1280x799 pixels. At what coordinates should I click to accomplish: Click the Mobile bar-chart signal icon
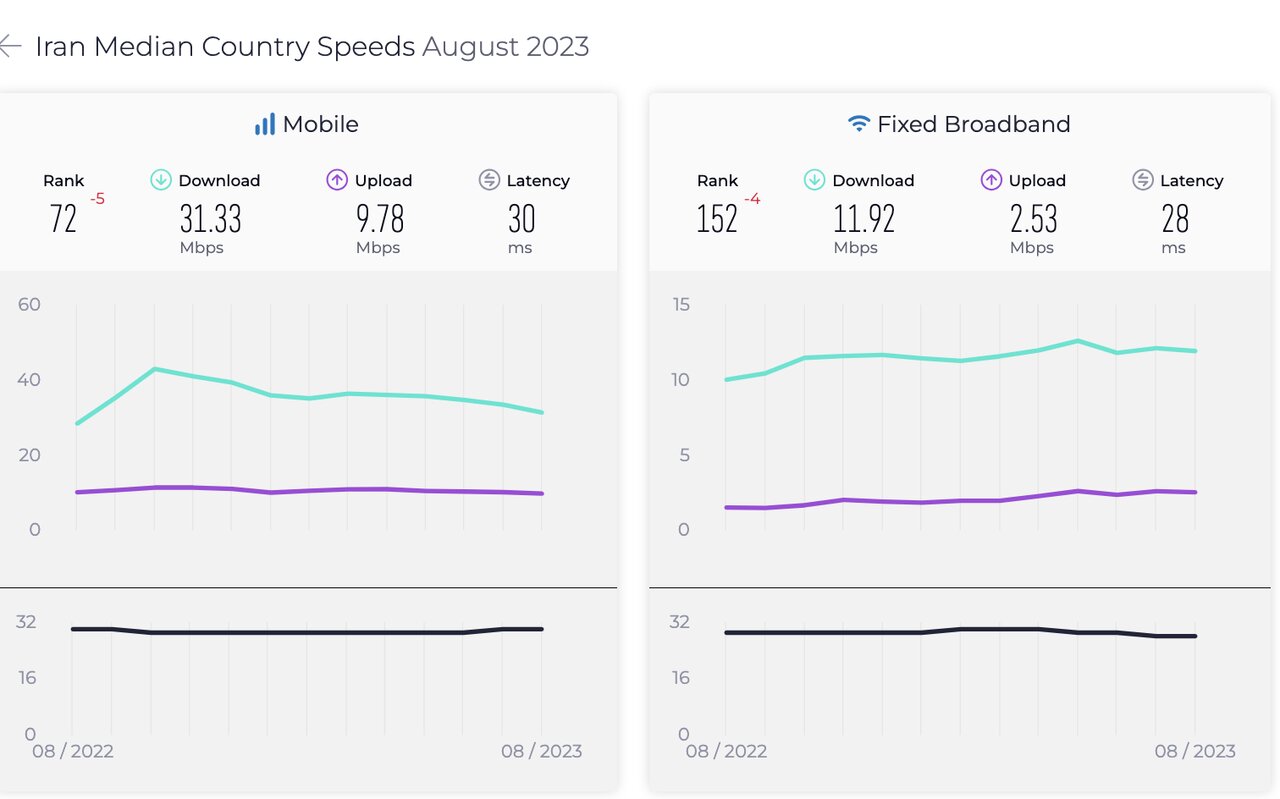point(265,124)
